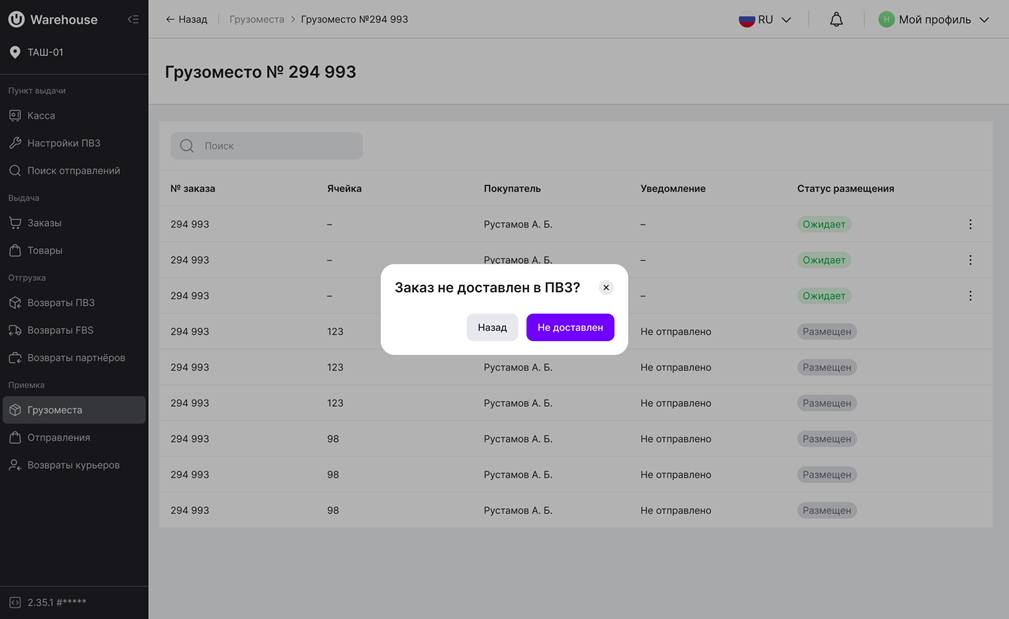The width and height of the screenshot is (1009, 619).
Task: Click the location pin icon for ТАШ-01
Action: click(x=15, y=52)
